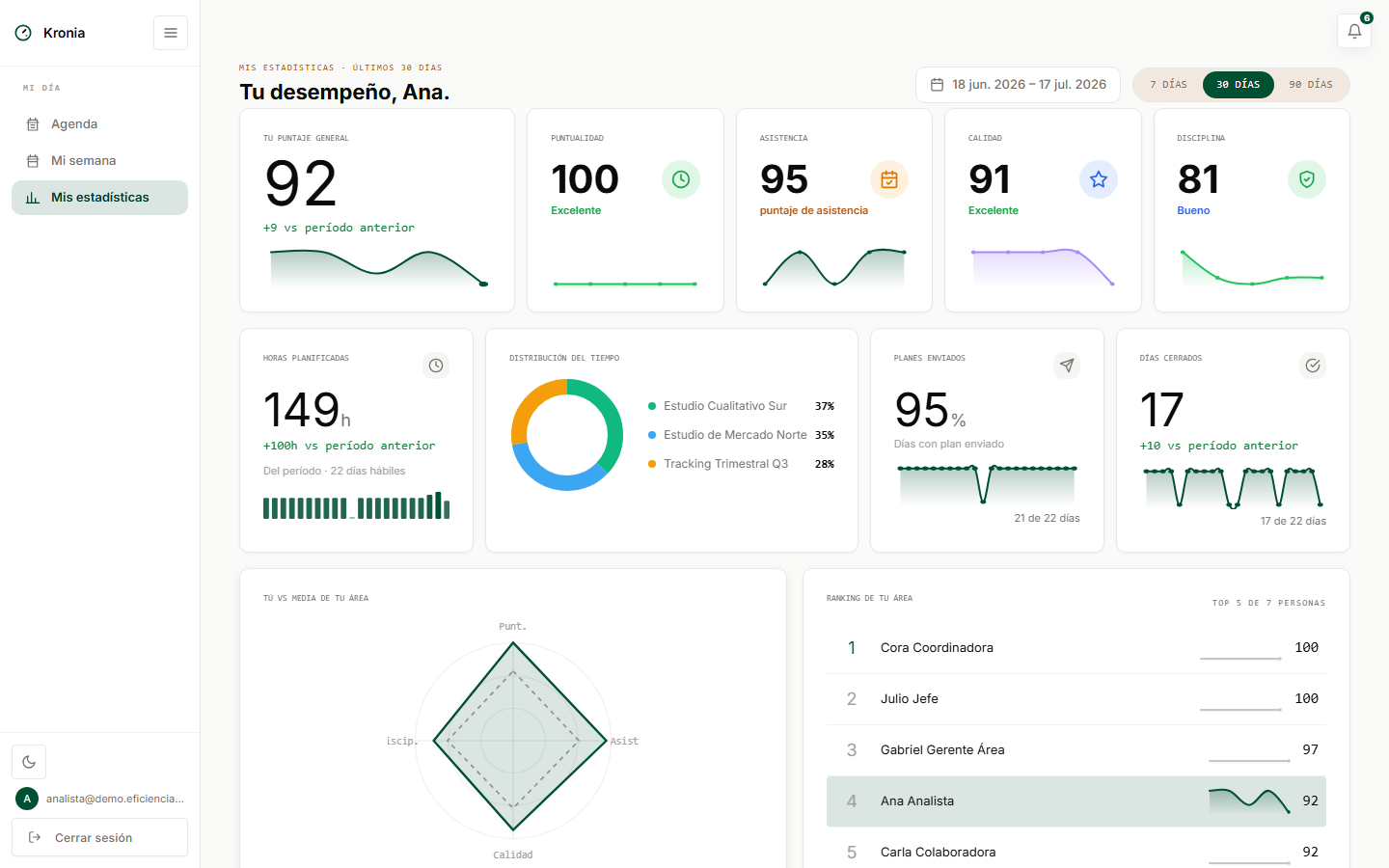Select Cora Coordinadora ranking row
The height and width of the screenshot is (868, 1389).
click(x=1076, y=648)
